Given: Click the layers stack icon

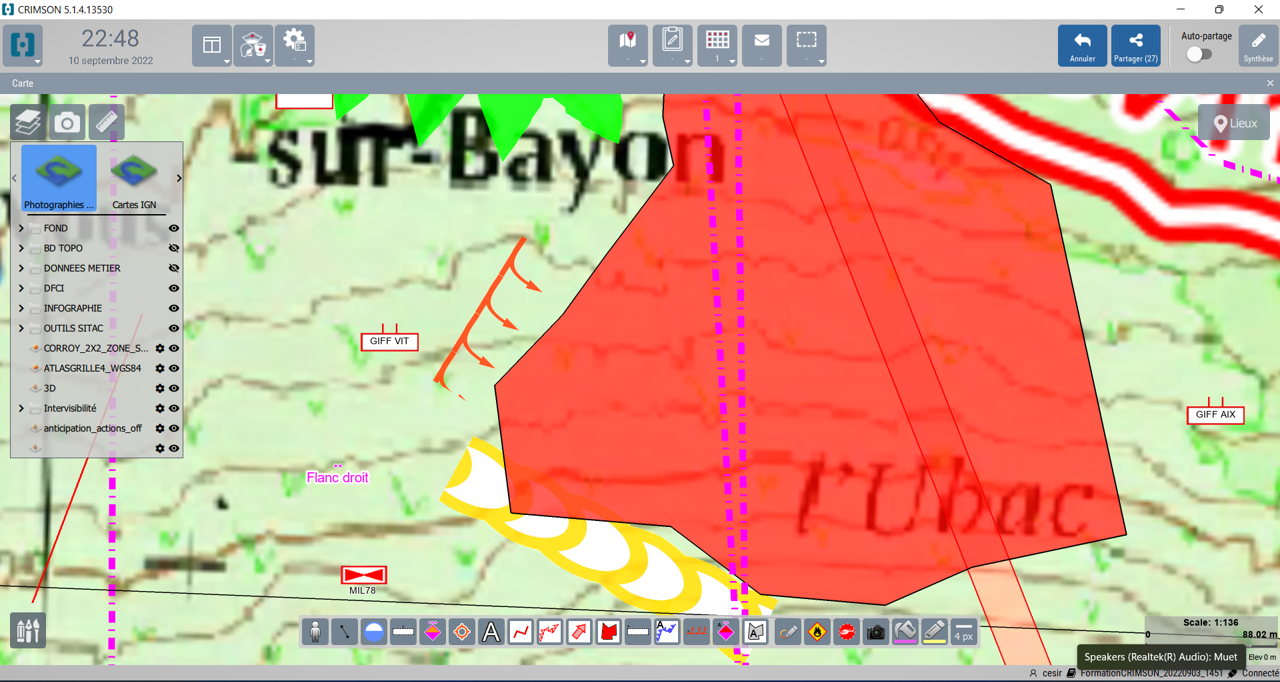Looking at the screenshot, I should pos(28,122).
